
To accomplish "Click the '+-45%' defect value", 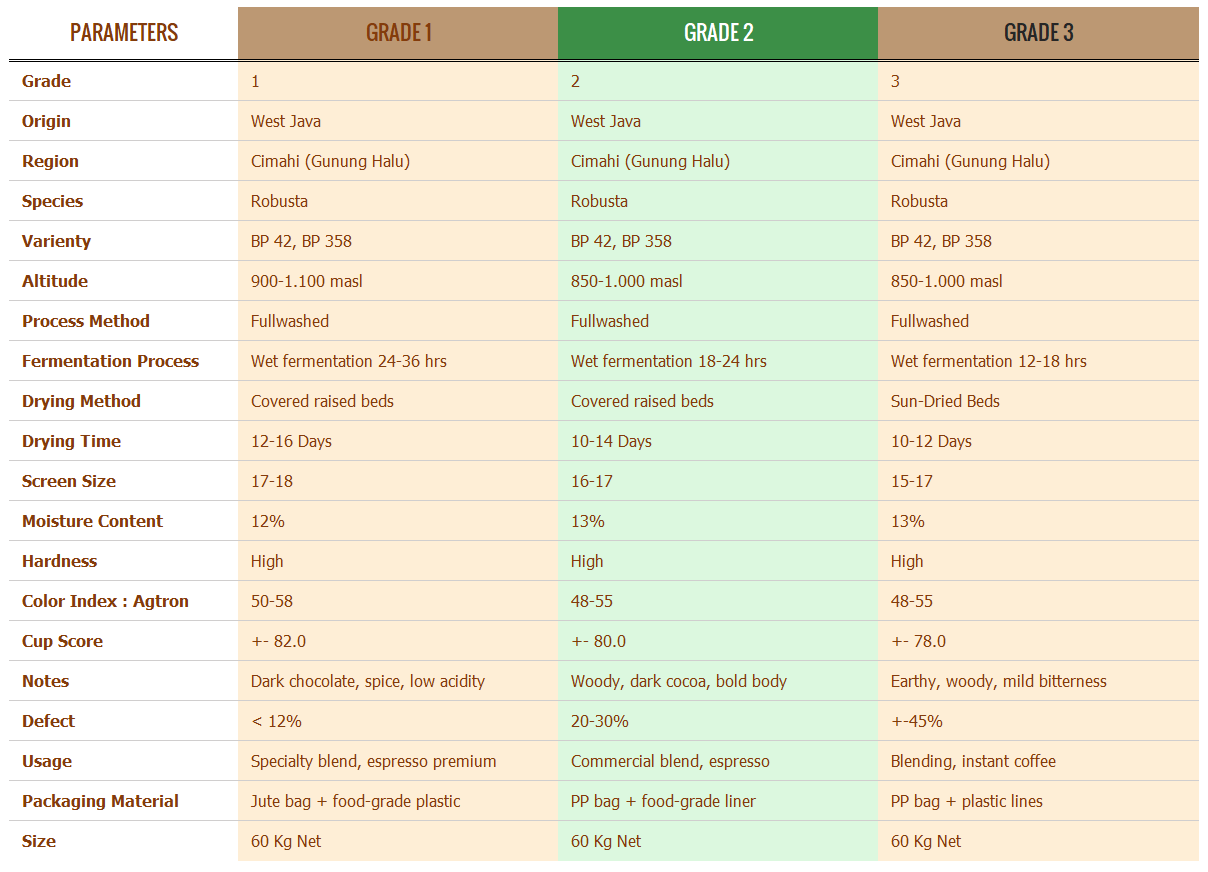I will tap(916, 721).
